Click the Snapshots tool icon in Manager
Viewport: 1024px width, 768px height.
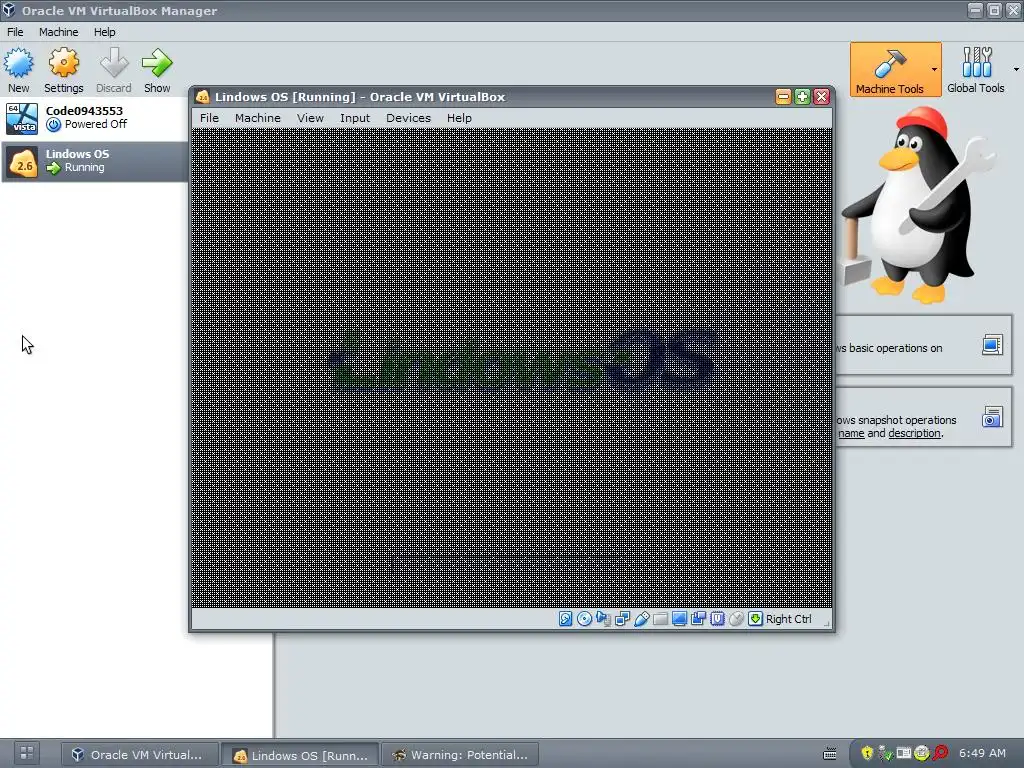992,417
